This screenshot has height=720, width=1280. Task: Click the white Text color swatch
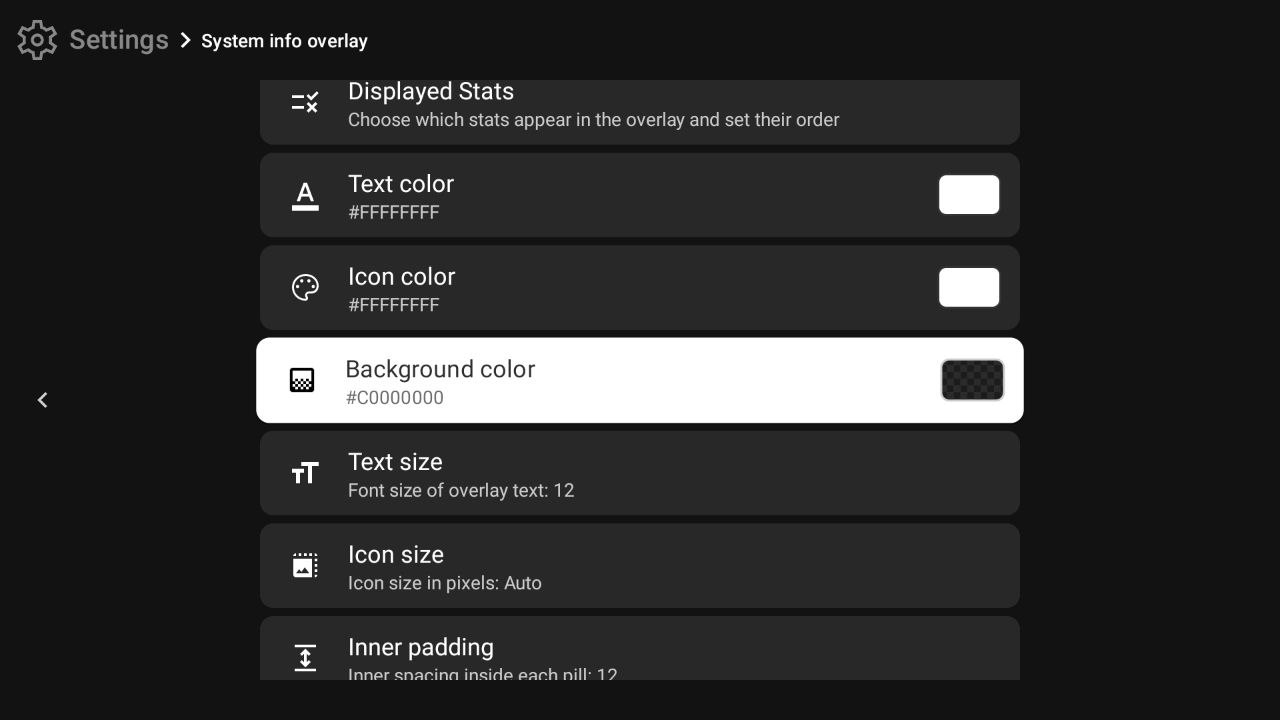(969, 194)
